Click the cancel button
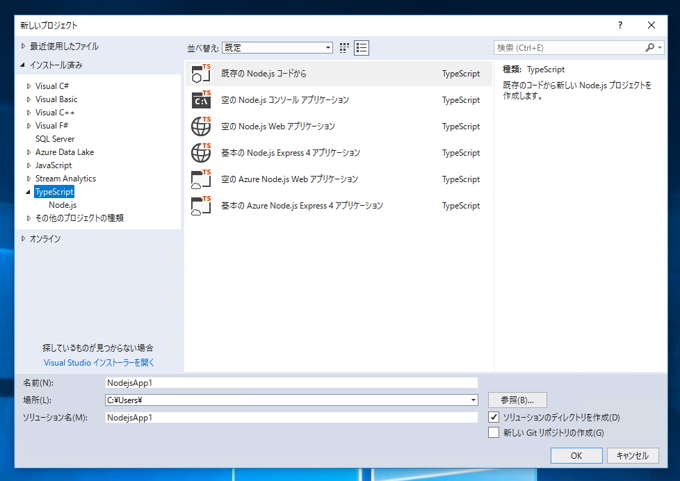This screenshot has width=680, height=481. [632, 455]
